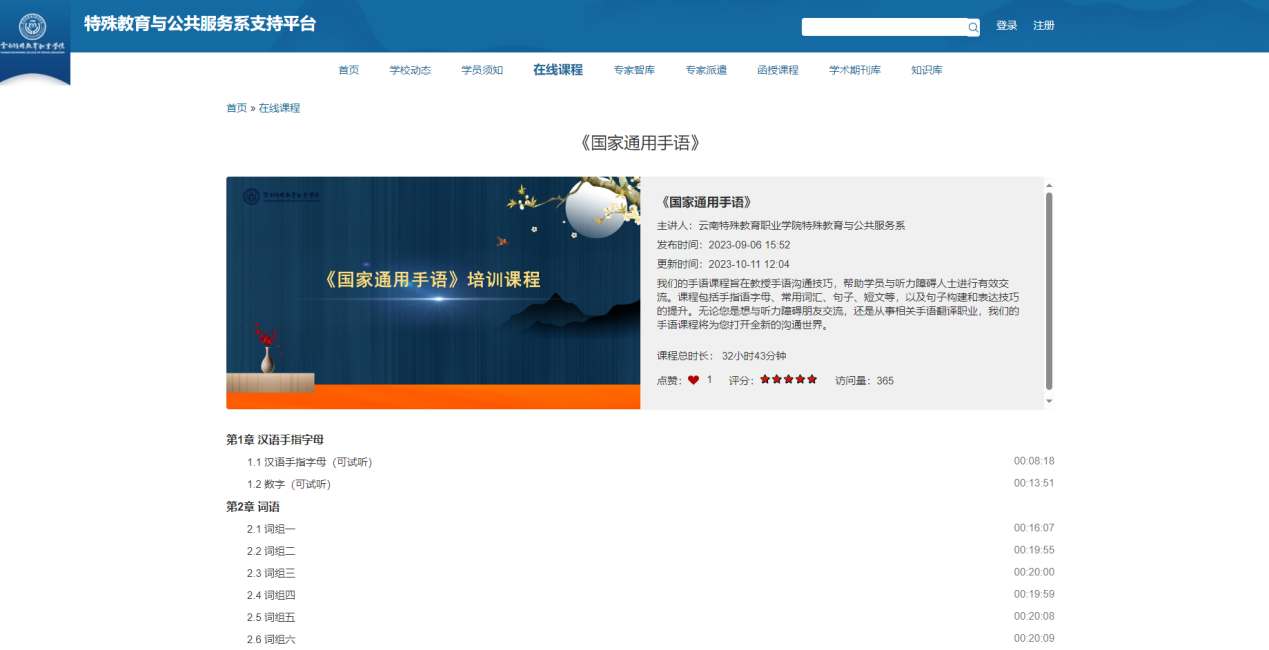The height and width of the screenshot is (650, 1269).
Task: Click the scroll up arrow in course info panel
Action: (1049, 185)
